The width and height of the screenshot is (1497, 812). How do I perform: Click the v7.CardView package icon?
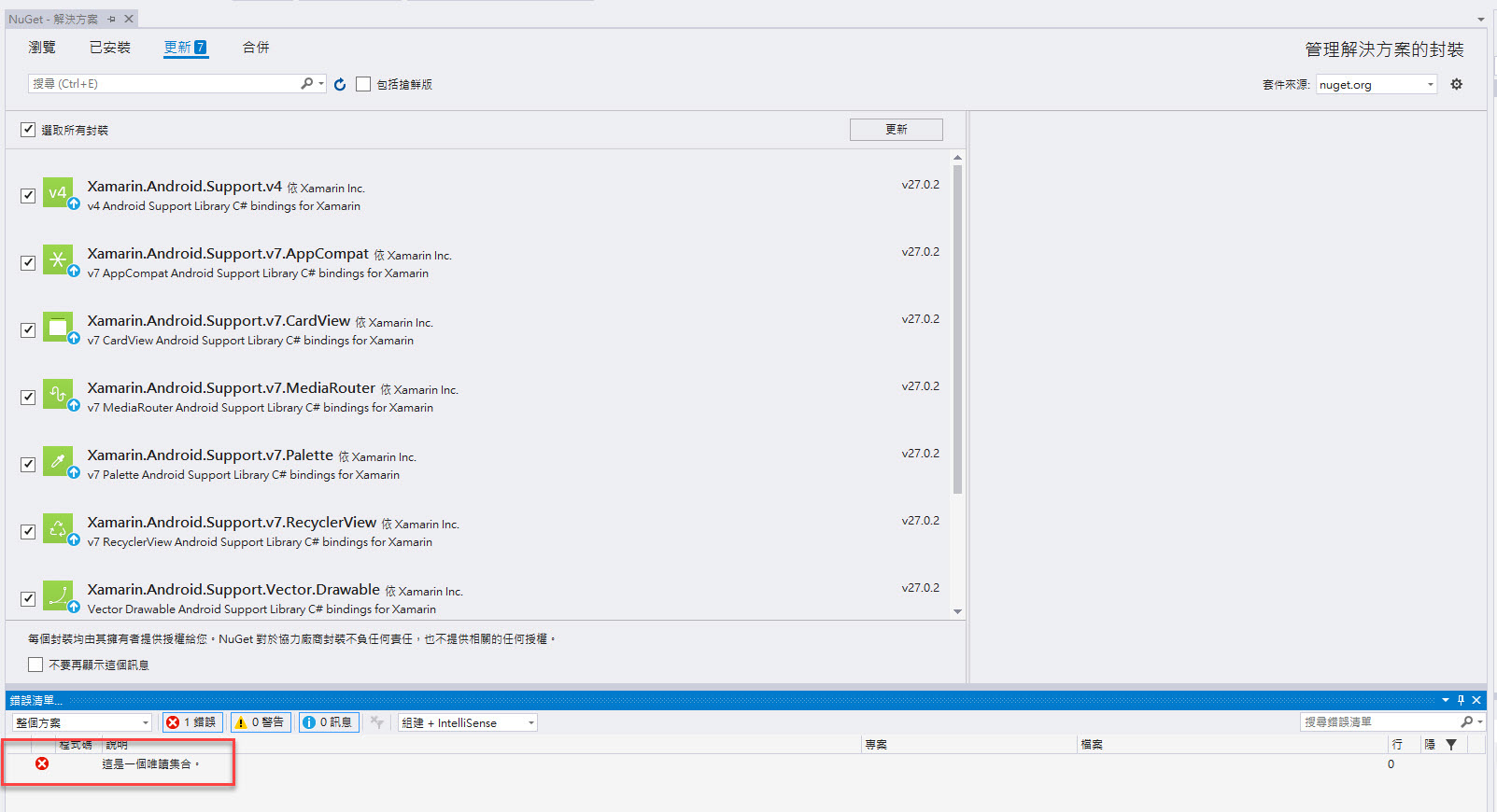click(x=58, y=327)
